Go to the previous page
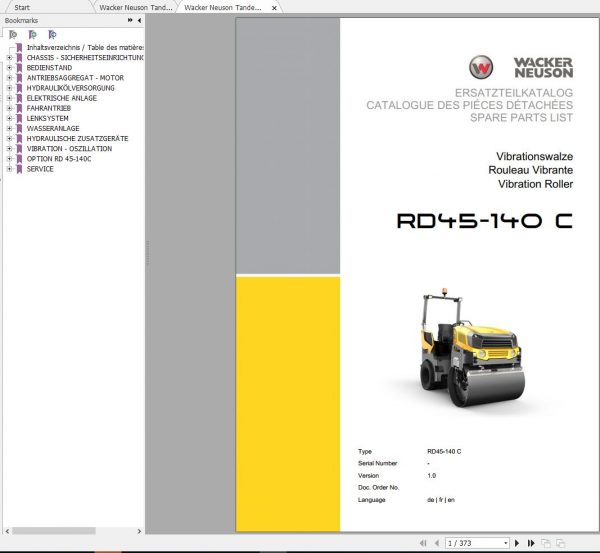This screenshot has height=553, width=600. (437, 543)
